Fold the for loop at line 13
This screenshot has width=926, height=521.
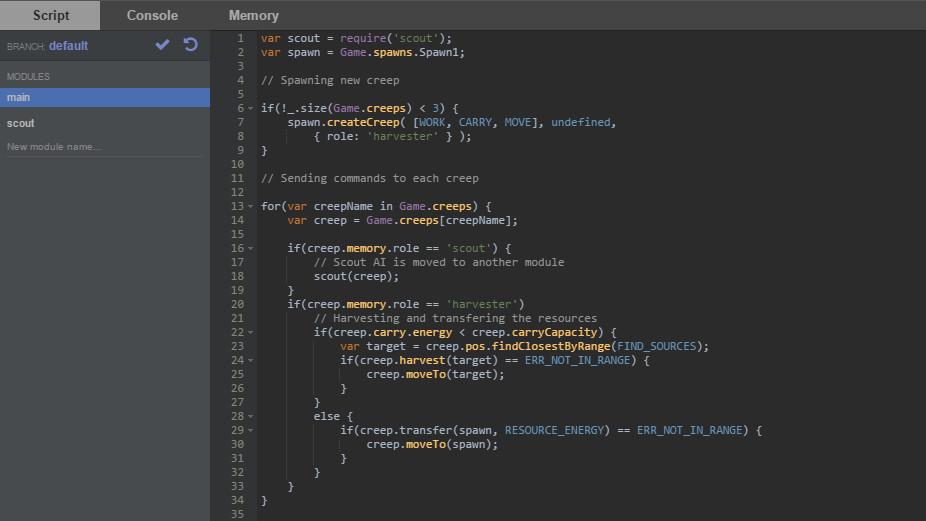tap(250, 206)
